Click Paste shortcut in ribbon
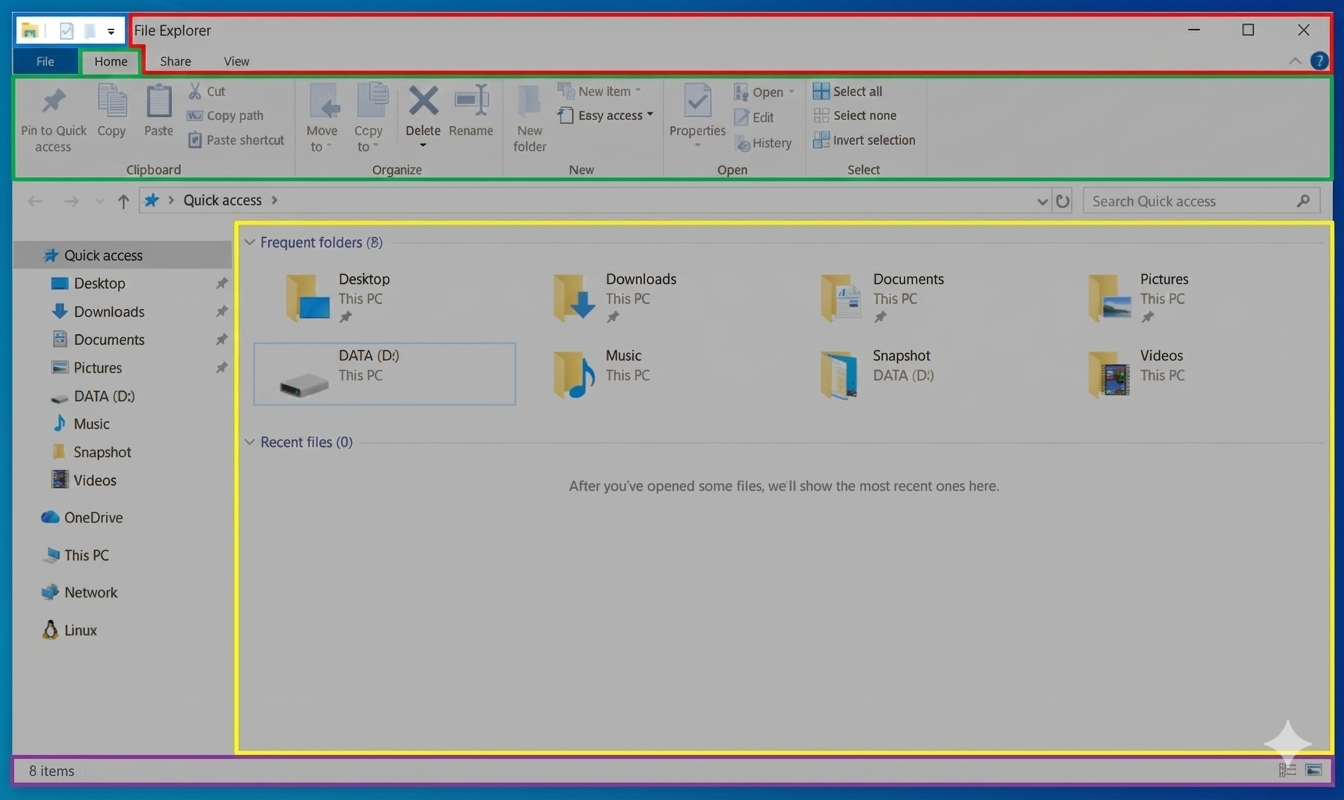Viewport: 1344px width, 800px height. pos(236,140)
